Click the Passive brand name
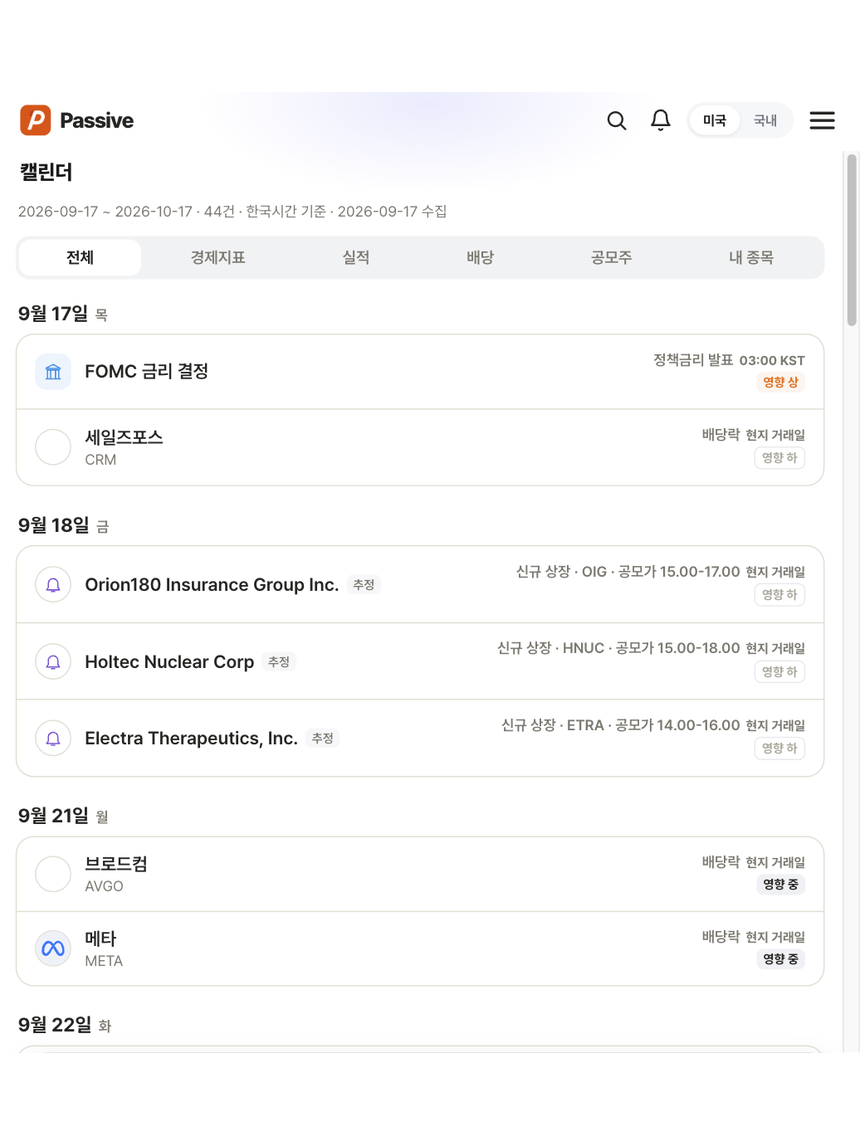 [96, 121]
